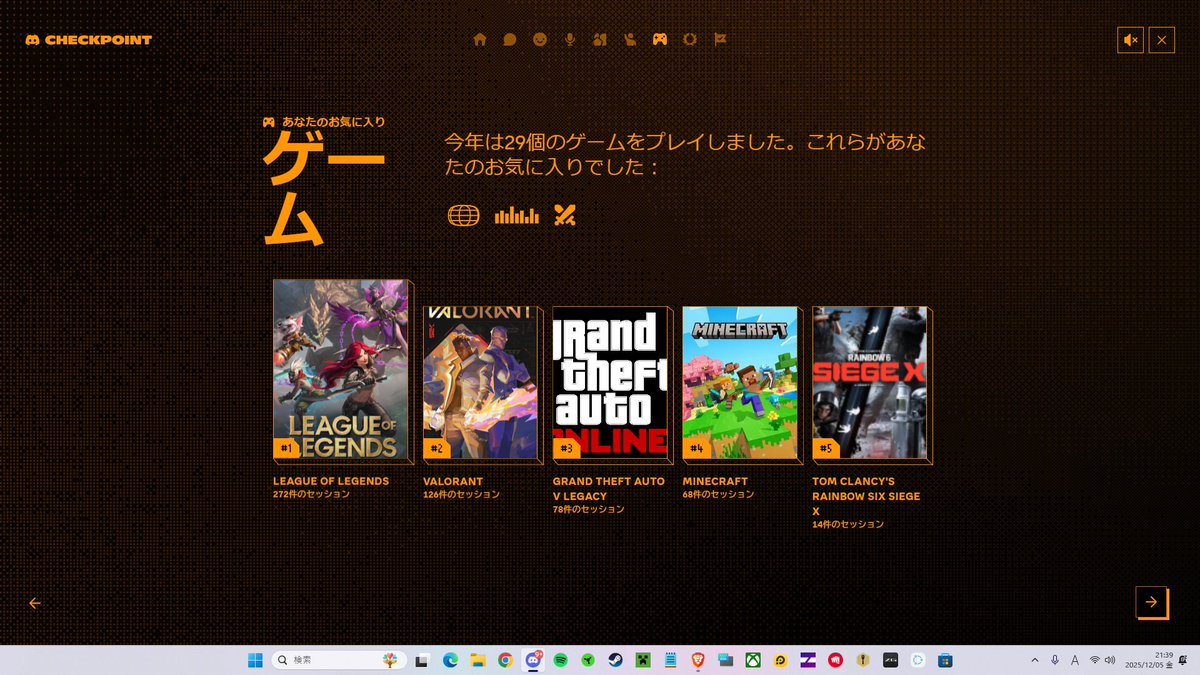
Task: Click the GRAND THEFT AUTO V LEGACY title
Action: pos(609,488)
